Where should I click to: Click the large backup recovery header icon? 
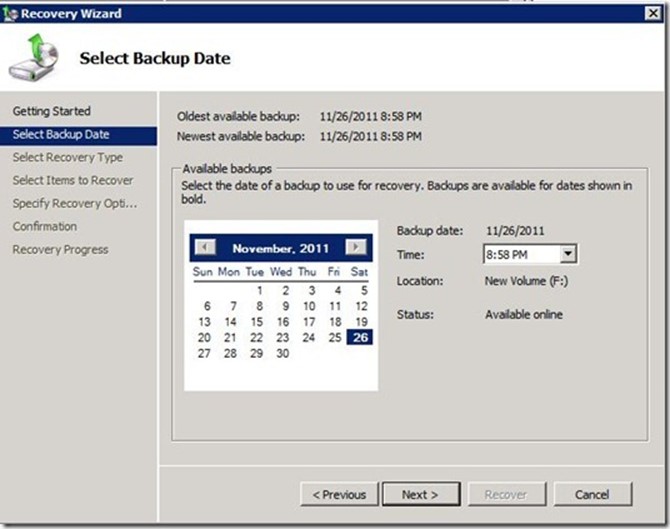coord(33,58)
